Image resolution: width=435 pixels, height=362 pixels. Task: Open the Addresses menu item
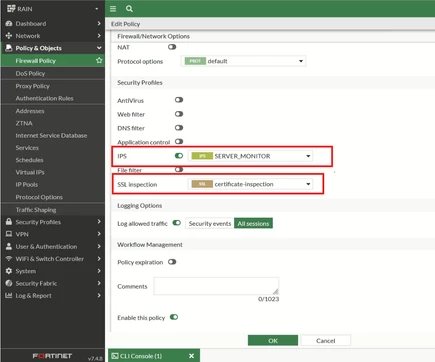pos(53,111)
